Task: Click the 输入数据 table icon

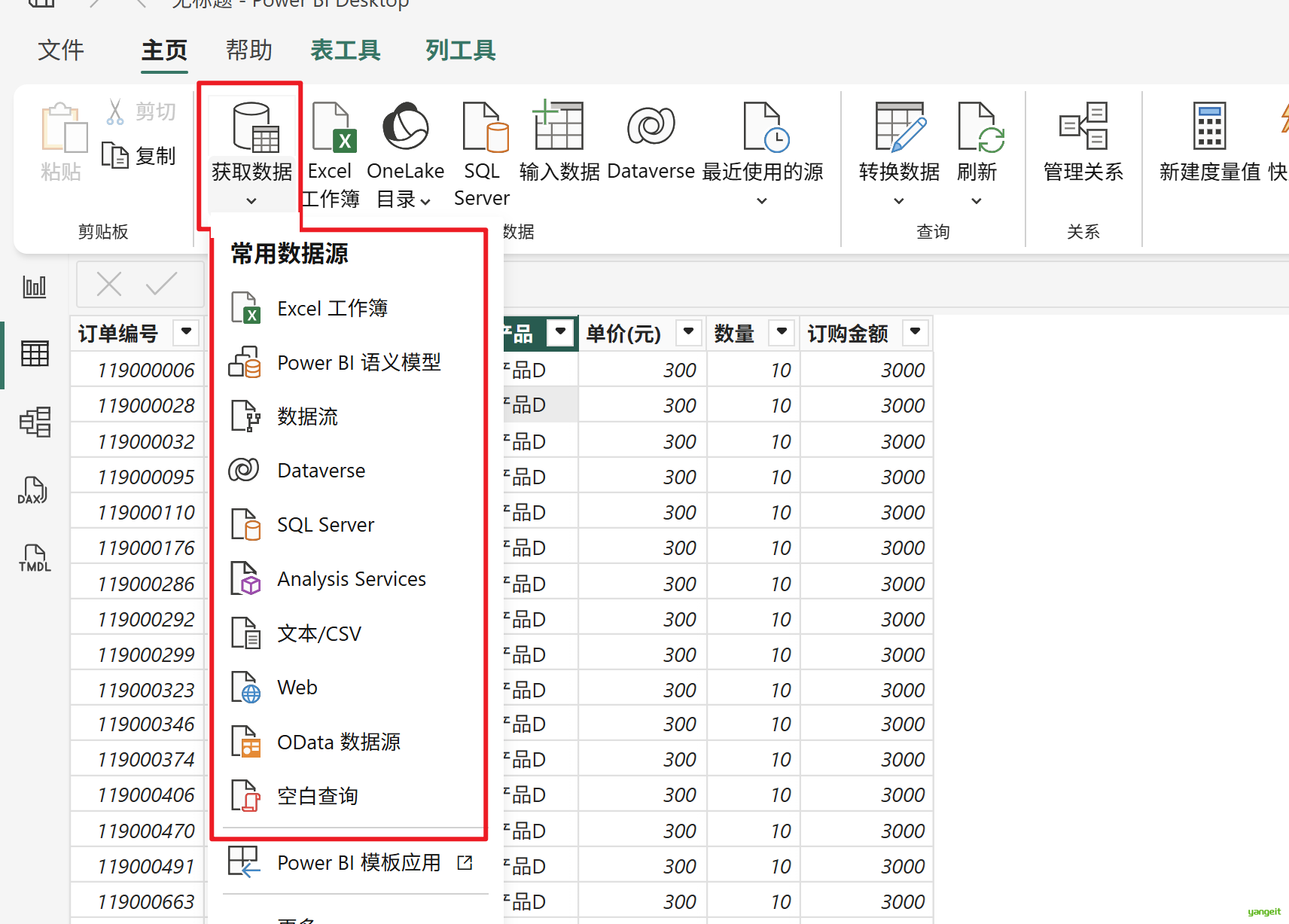Action: 558,127
